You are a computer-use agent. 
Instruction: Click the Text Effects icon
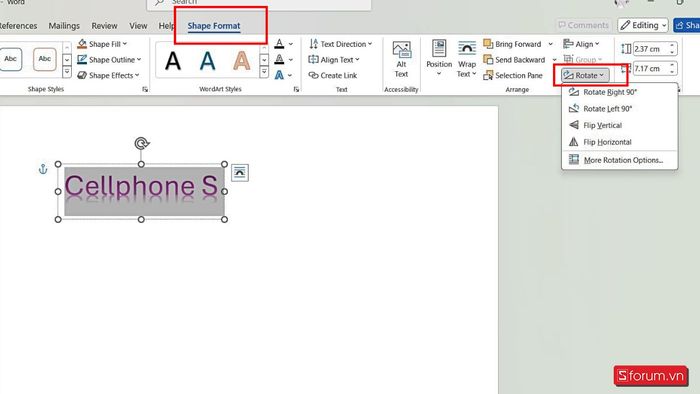coord(279,75)
